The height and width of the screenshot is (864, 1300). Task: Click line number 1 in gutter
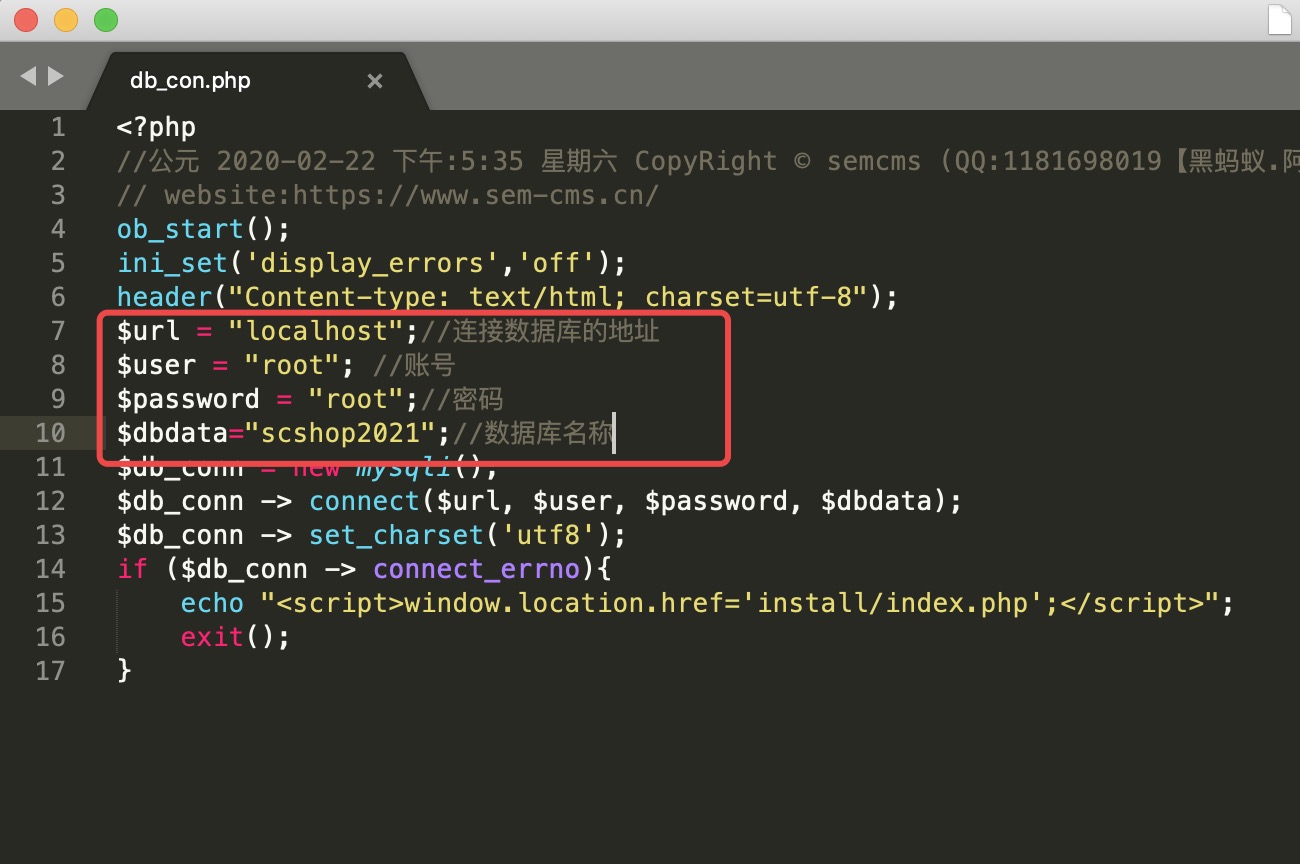[x=58, y=127]
